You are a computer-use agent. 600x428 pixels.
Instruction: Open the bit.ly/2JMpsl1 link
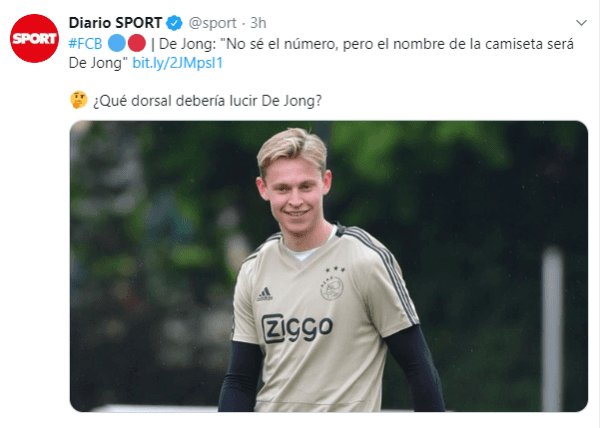tap(178, 63)
